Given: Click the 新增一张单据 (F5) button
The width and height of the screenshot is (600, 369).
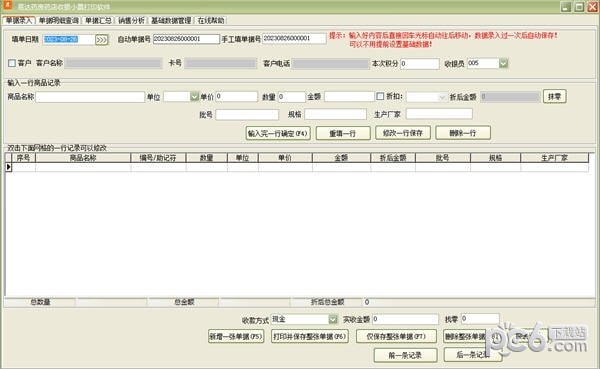Looking at the screenshot, I should pyautogui.click(x=236, y=336).
